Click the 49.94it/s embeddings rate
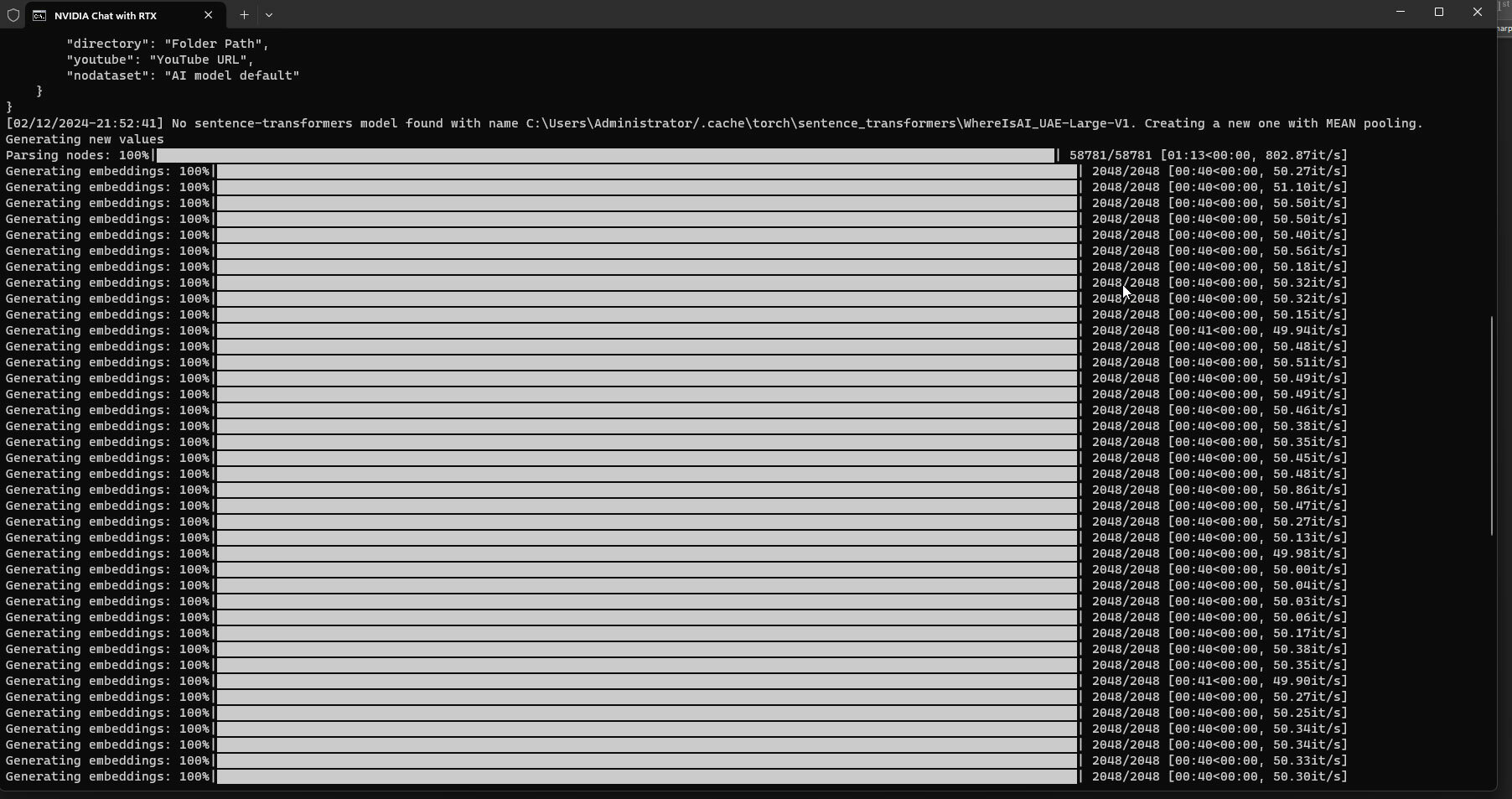This screenshot has width=1512, height=799. point(1307,330)
